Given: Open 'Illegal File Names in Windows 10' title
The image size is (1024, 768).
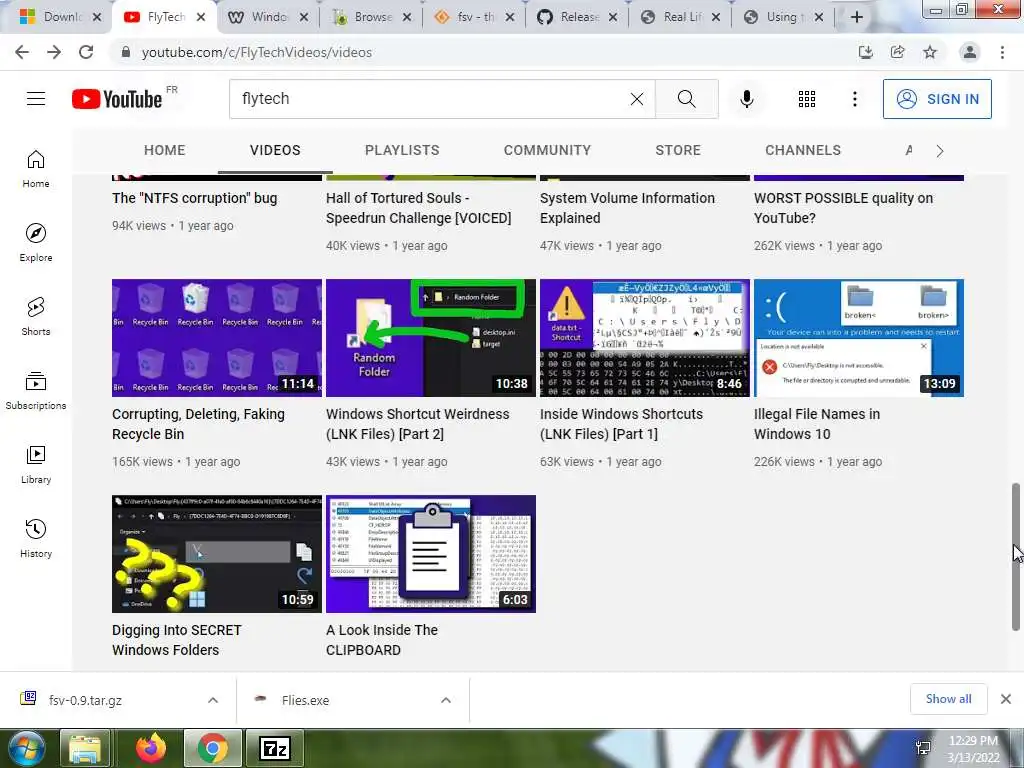Looking at the screenshot, I should pos(816,424).
